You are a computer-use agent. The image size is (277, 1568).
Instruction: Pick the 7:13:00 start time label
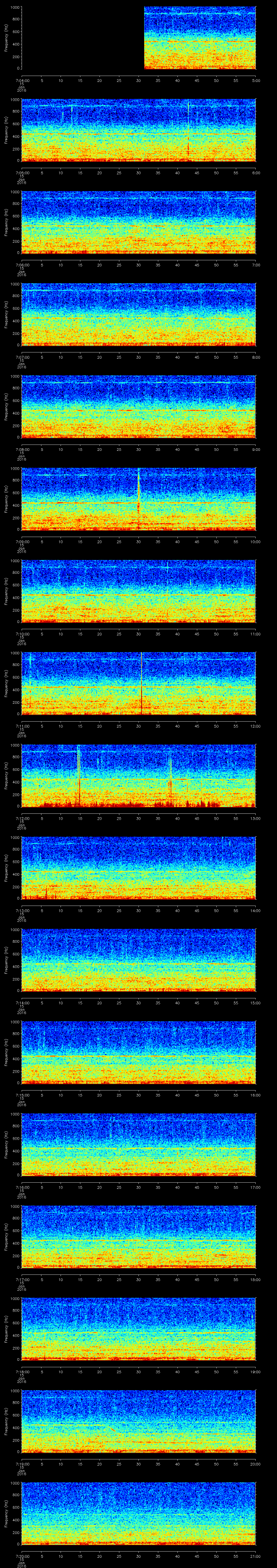point(22,910)
